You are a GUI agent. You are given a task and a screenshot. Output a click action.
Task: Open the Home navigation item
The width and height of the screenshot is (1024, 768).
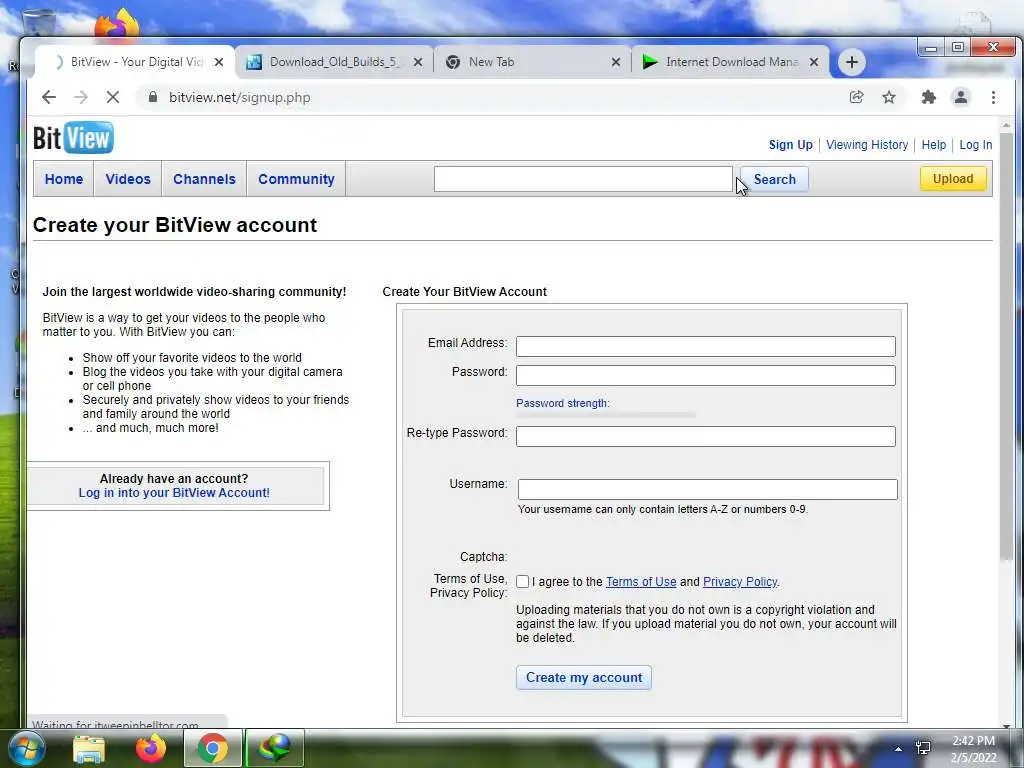coord(64,179)
